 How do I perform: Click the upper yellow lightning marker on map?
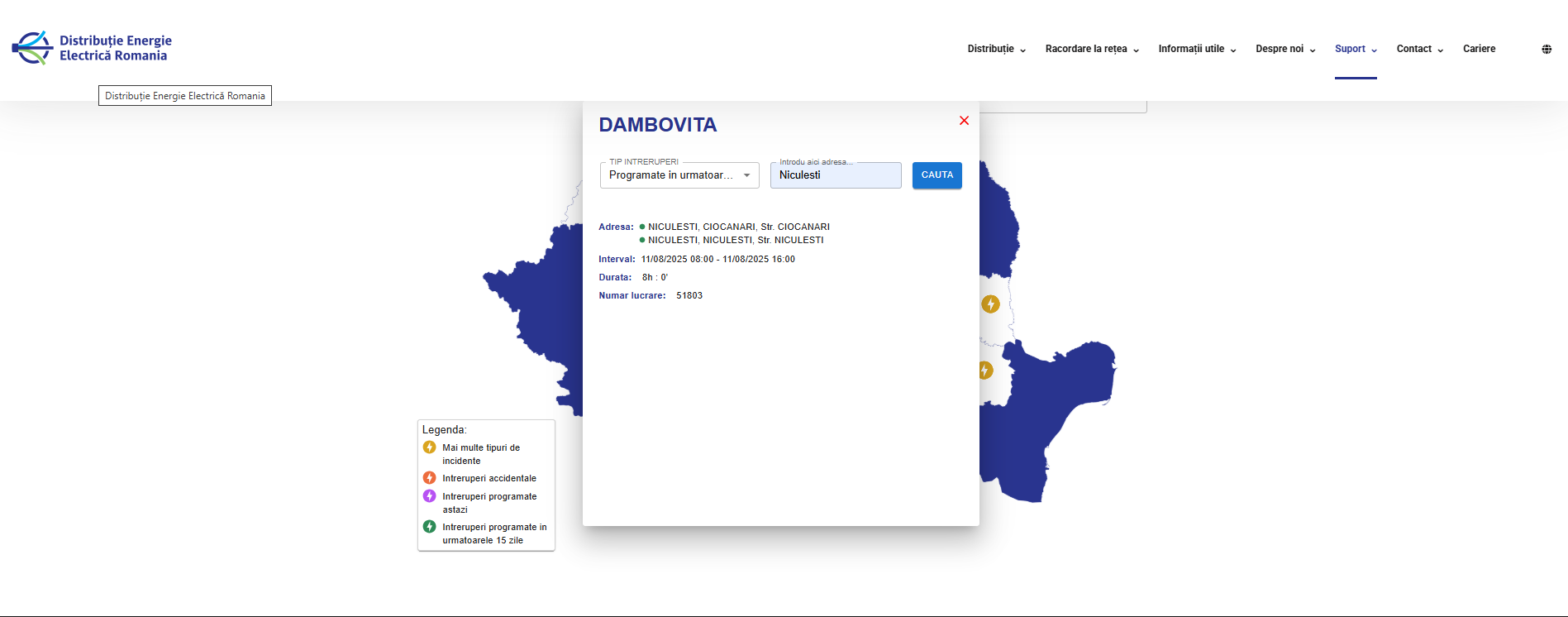tap(990, 304)
